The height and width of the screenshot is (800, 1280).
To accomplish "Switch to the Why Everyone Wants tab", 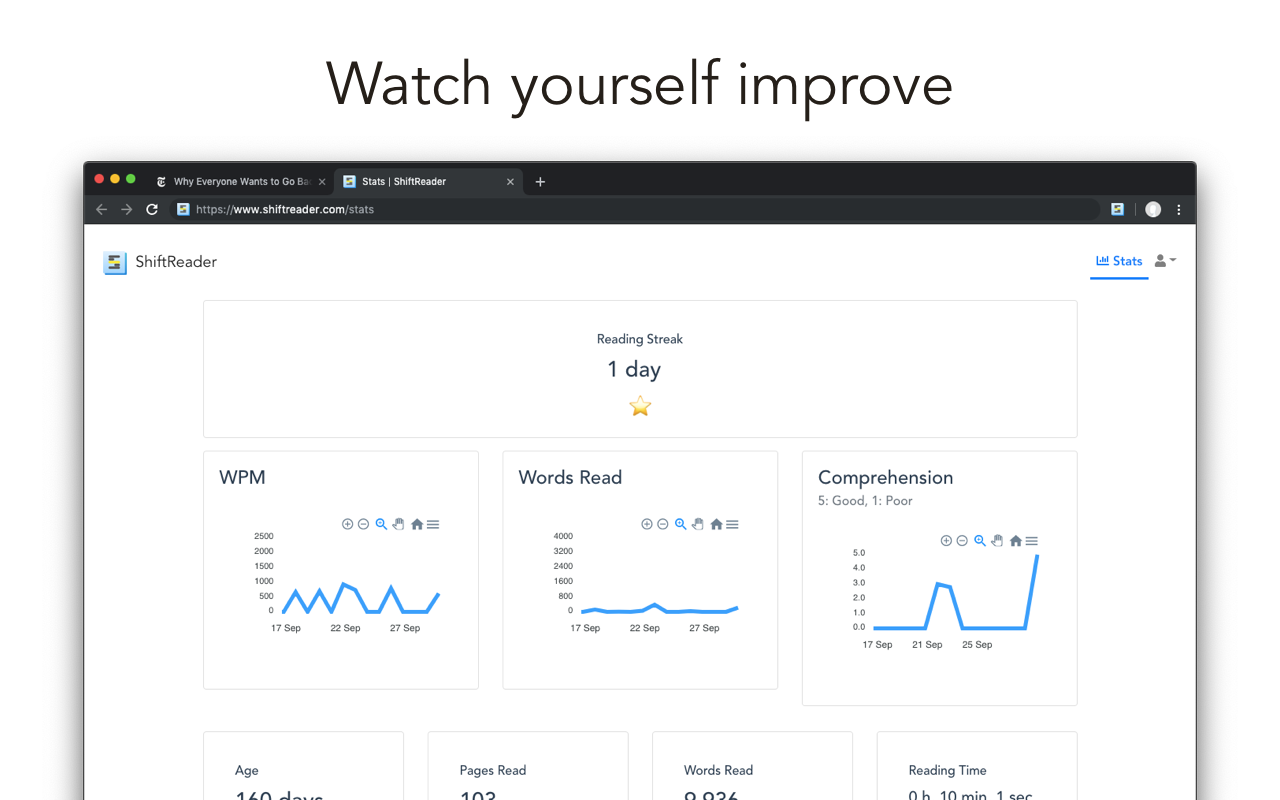I will 240,182.
